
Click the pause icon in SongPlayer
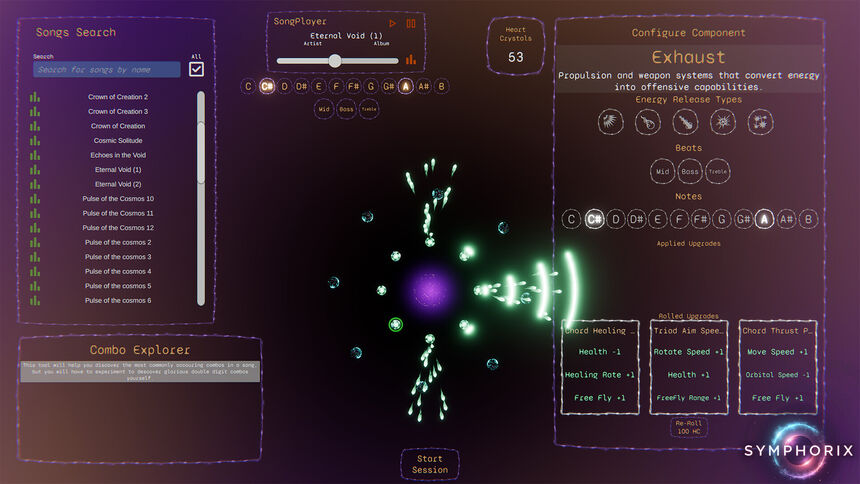(410, 23)
